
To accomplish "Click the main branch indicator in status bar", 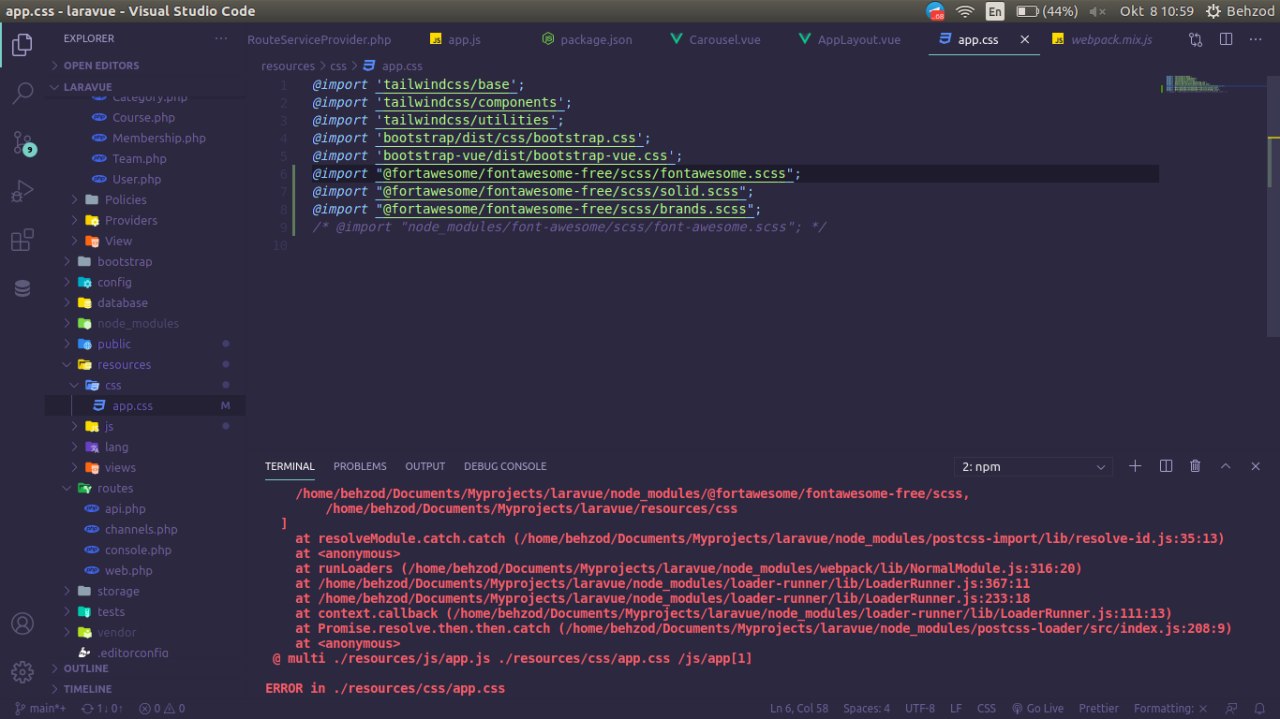I will click(x=41, y=708).
